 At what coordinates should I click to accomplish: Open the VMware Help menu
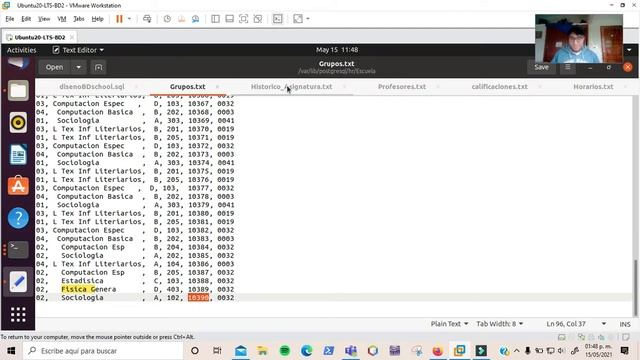pos(97,19)
